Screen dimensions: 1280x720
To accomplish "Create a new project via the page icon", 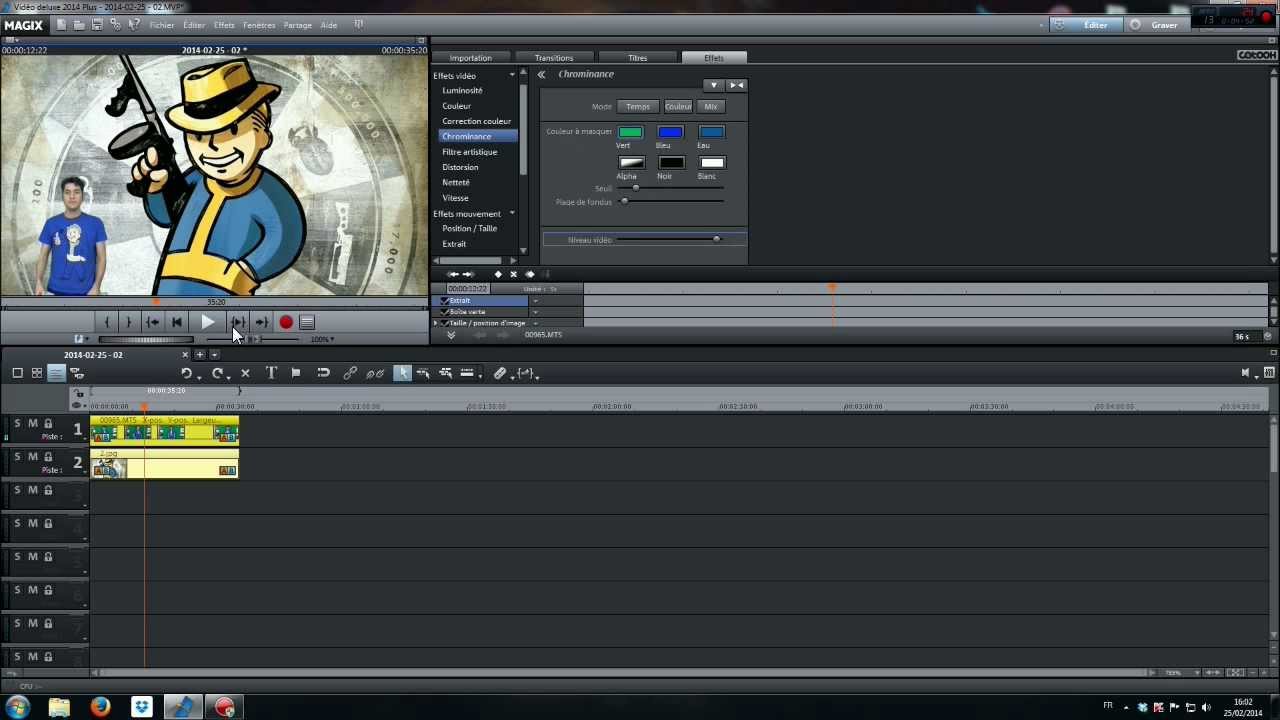I will pos(62,25).
